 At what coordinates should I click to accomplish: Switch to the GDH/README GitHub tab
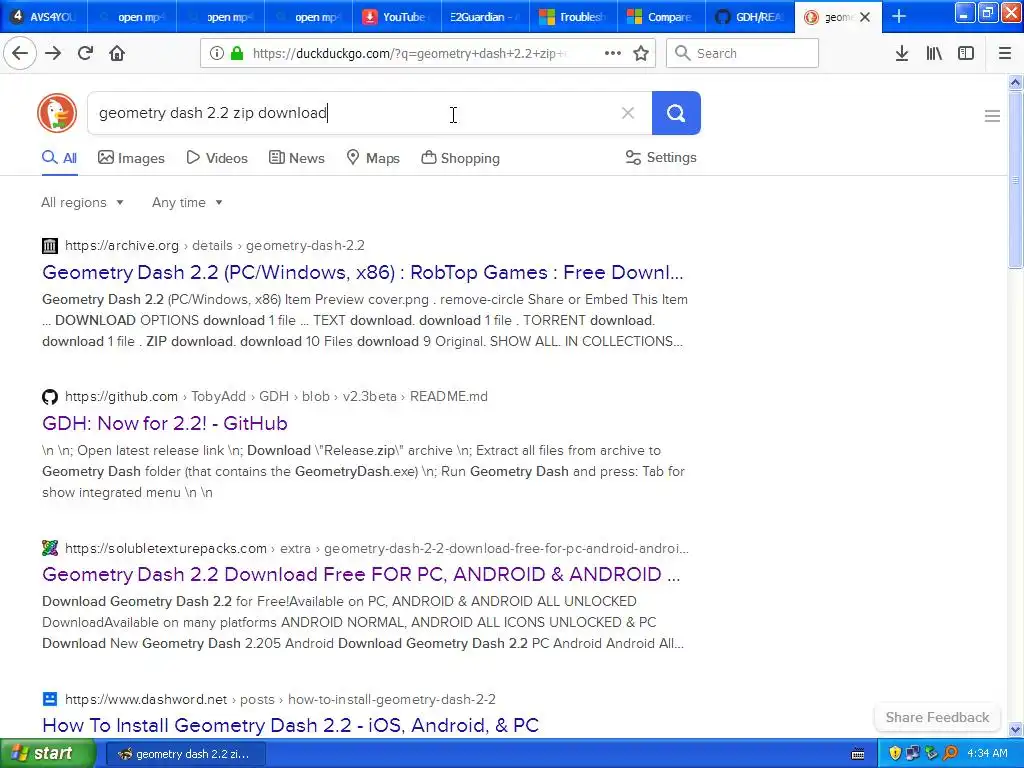tap(750, 17)
